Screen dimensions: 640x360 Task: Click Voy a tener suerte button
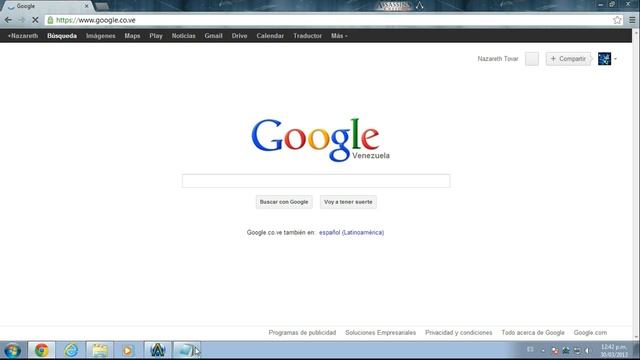coord(348,202)
